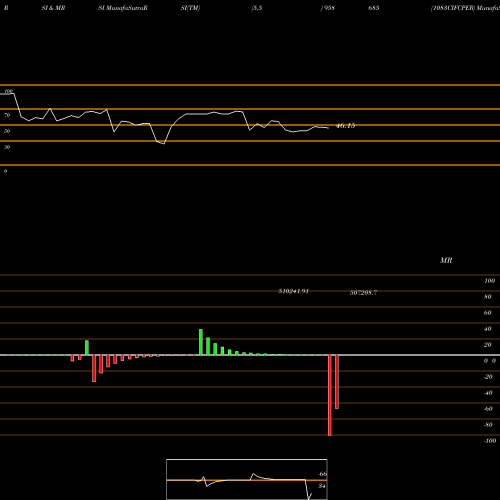Image resolution: width=500 pixels, height=500 pixels.
Task: Select the tallest red histogram bar
Action: tap(330, 395)
